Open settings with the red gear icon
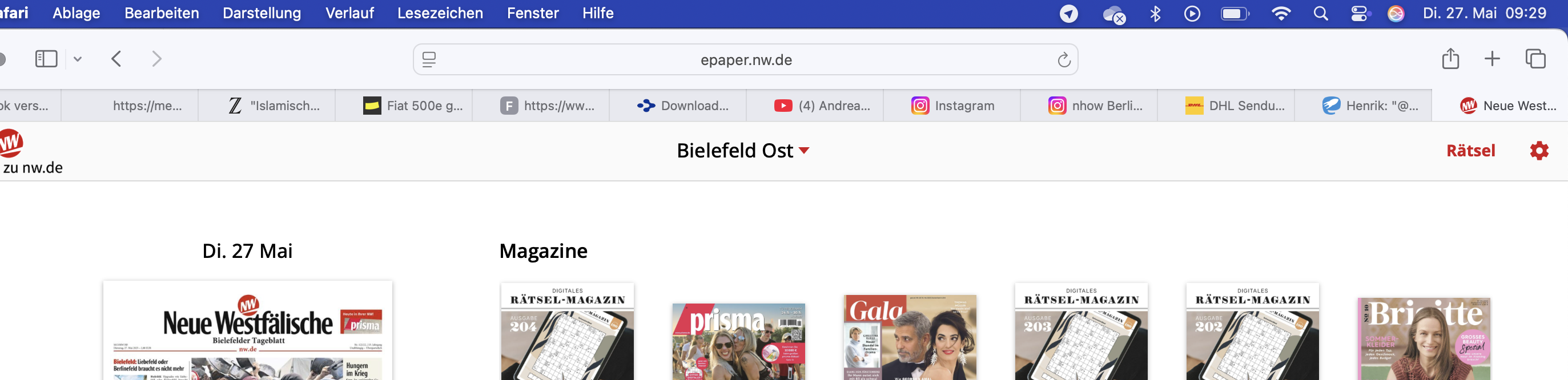The image size is (1568, 380). pyautogui.click(x=1539, y=151)
